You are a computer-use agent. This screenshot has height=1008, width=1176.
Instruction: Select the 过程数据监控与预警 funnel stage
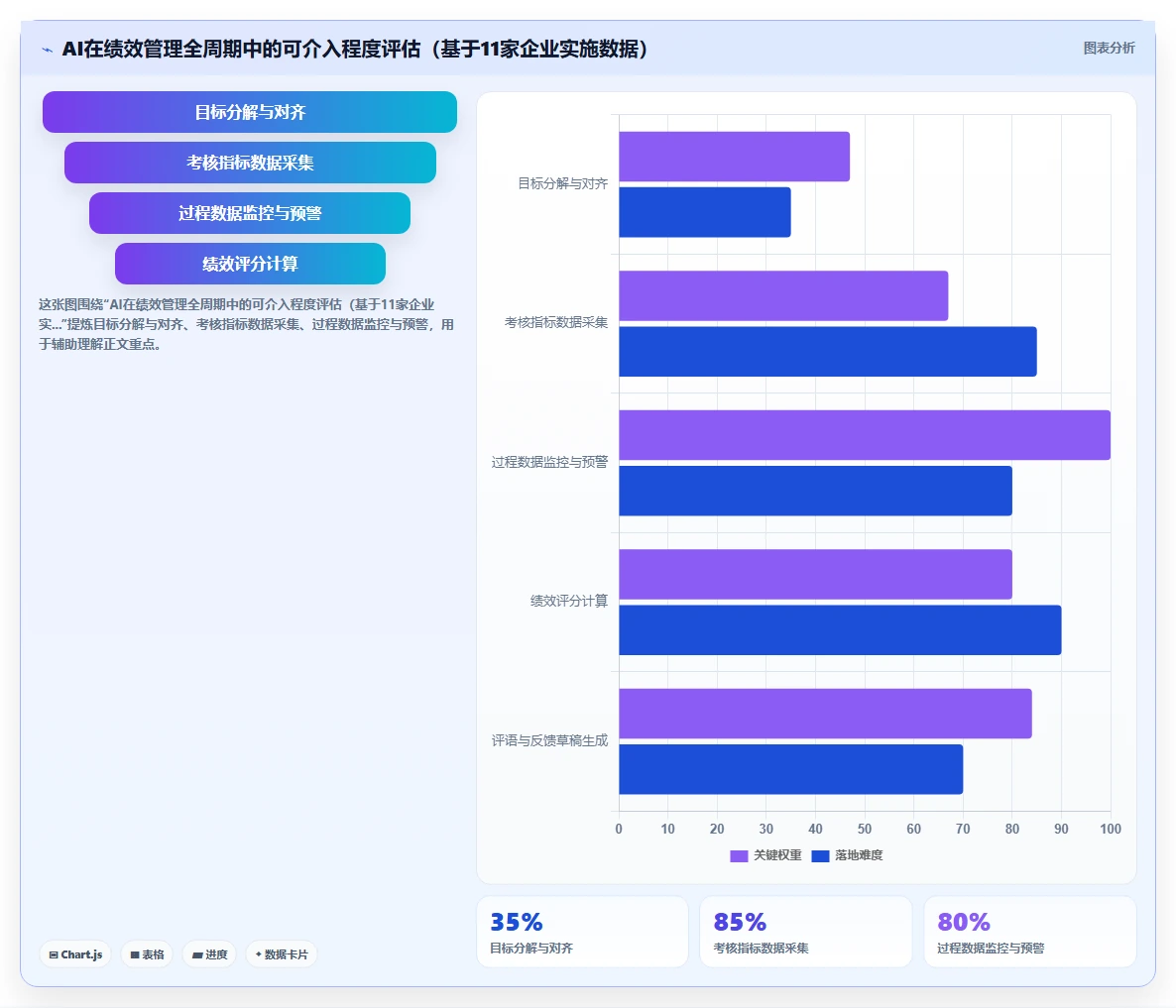pos(250,213)
